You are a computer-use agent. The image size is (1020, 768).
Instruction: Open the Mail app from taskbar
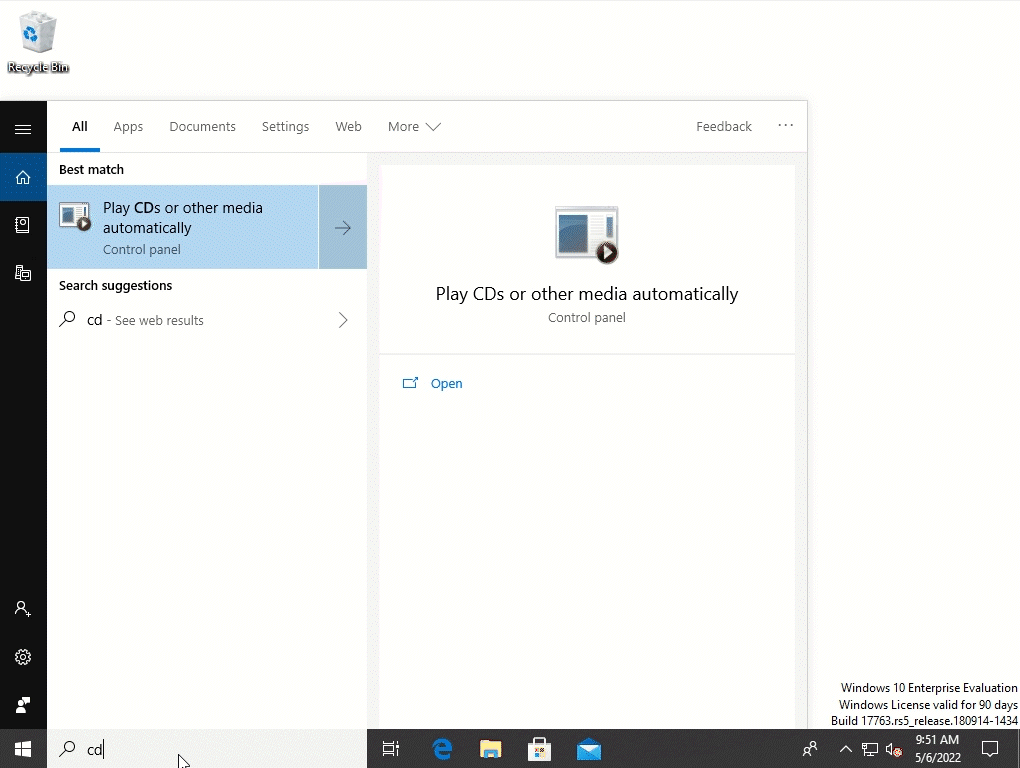click(589, 748)
